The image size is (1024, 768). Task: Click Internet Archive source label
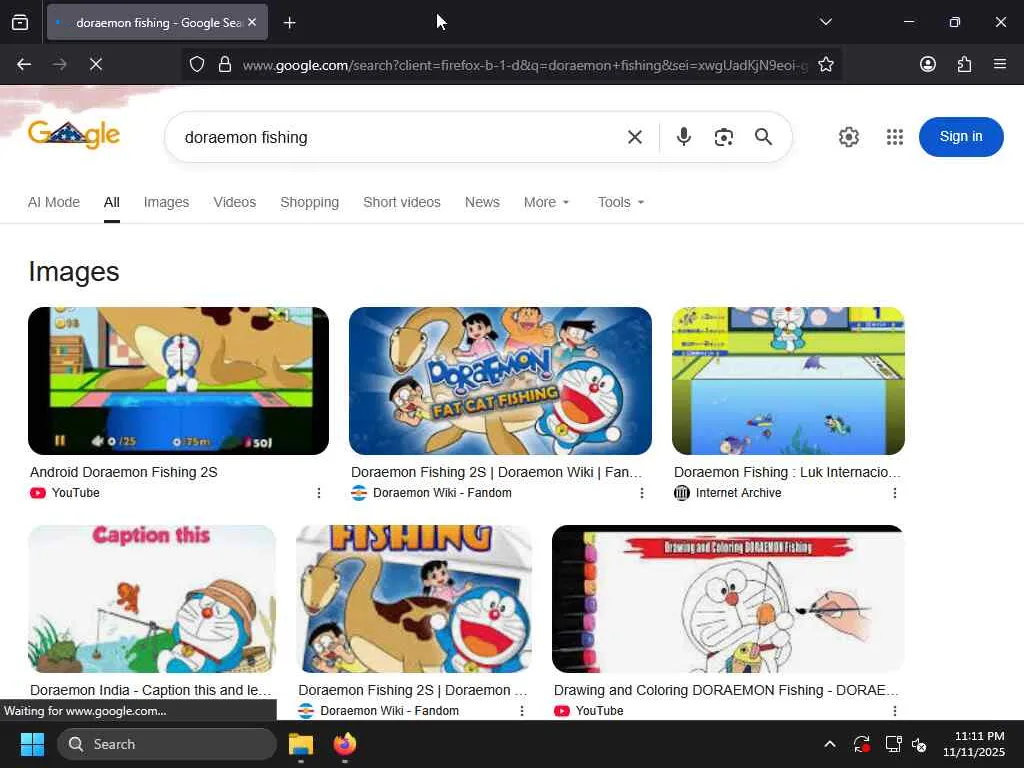[x=738, y=493]
